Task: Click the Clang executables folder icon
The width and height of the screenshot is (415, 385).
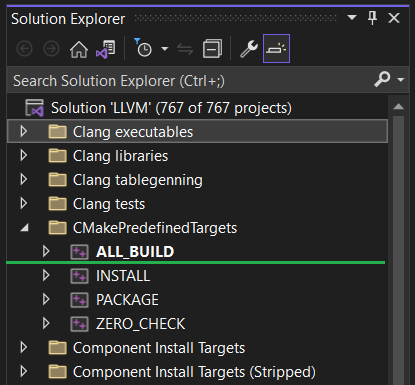Action: [x=58, y=131]
